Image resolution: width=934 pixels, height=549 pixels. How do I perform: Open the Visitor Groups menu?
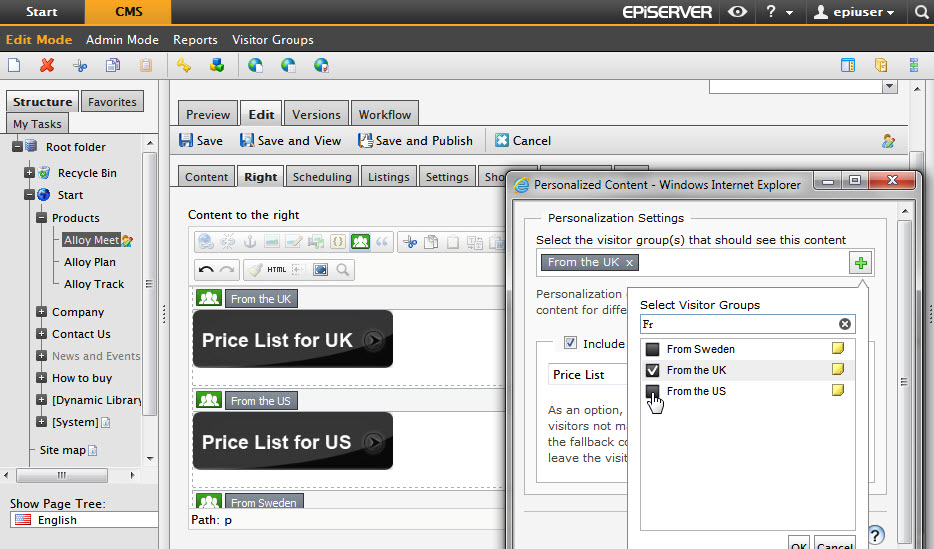[272, 40]
